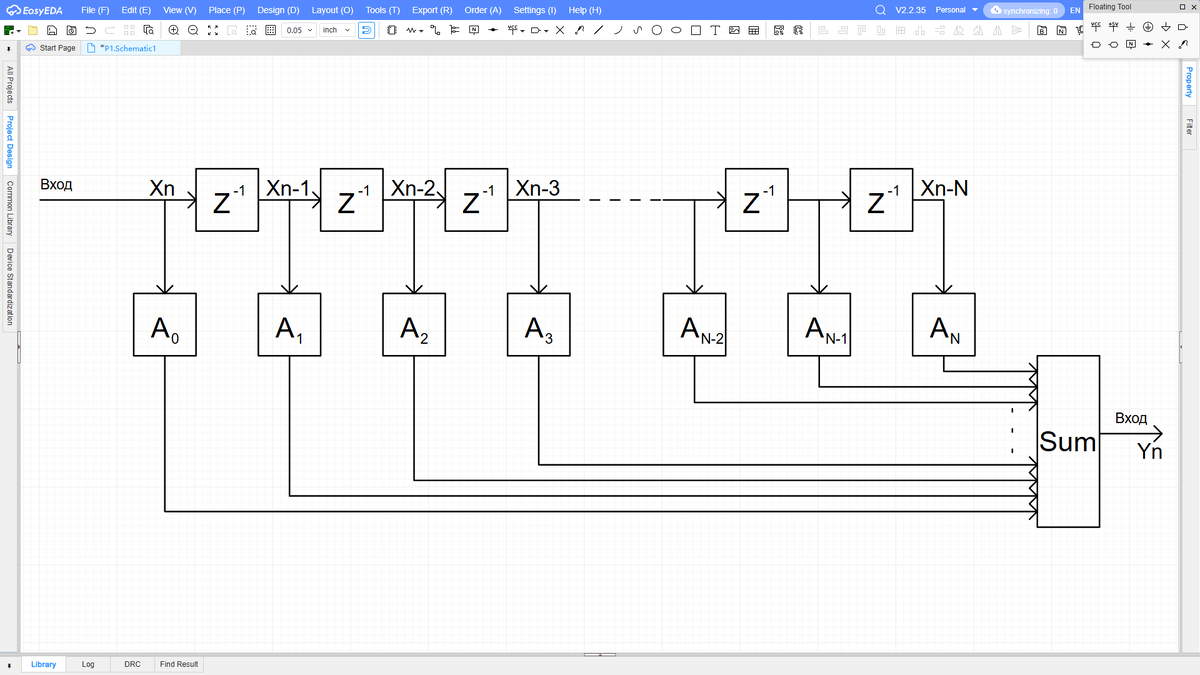Open the Tools menu
This screenshot has height=675, width=1200.
[x=383, y=10]
